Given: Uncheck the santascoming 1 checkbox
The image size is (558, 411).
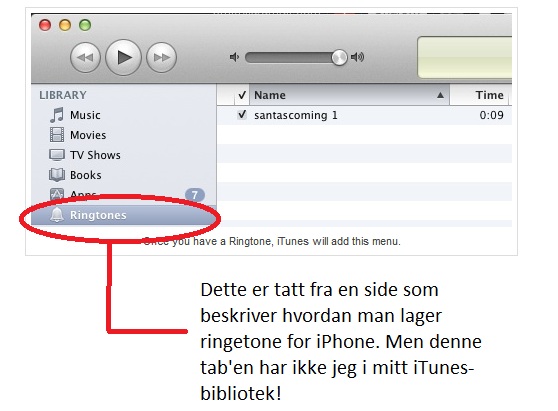Looking at the screenshot, I should [x=242, y=115].
